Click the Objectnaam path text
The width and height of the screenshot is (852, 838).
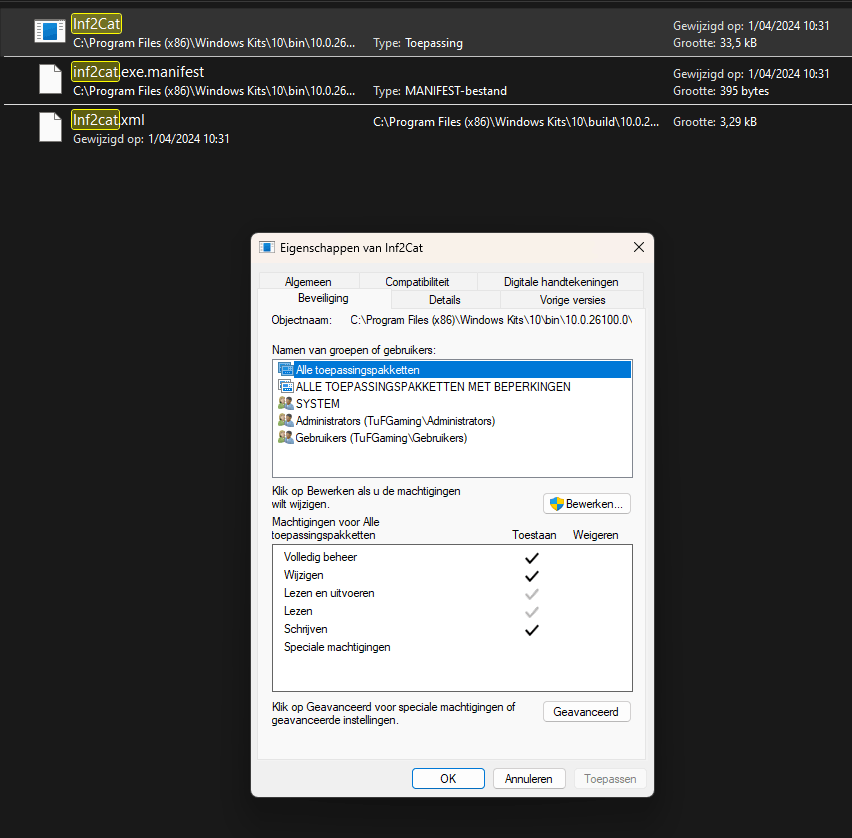pyautogui.click(x=491, y=320)
